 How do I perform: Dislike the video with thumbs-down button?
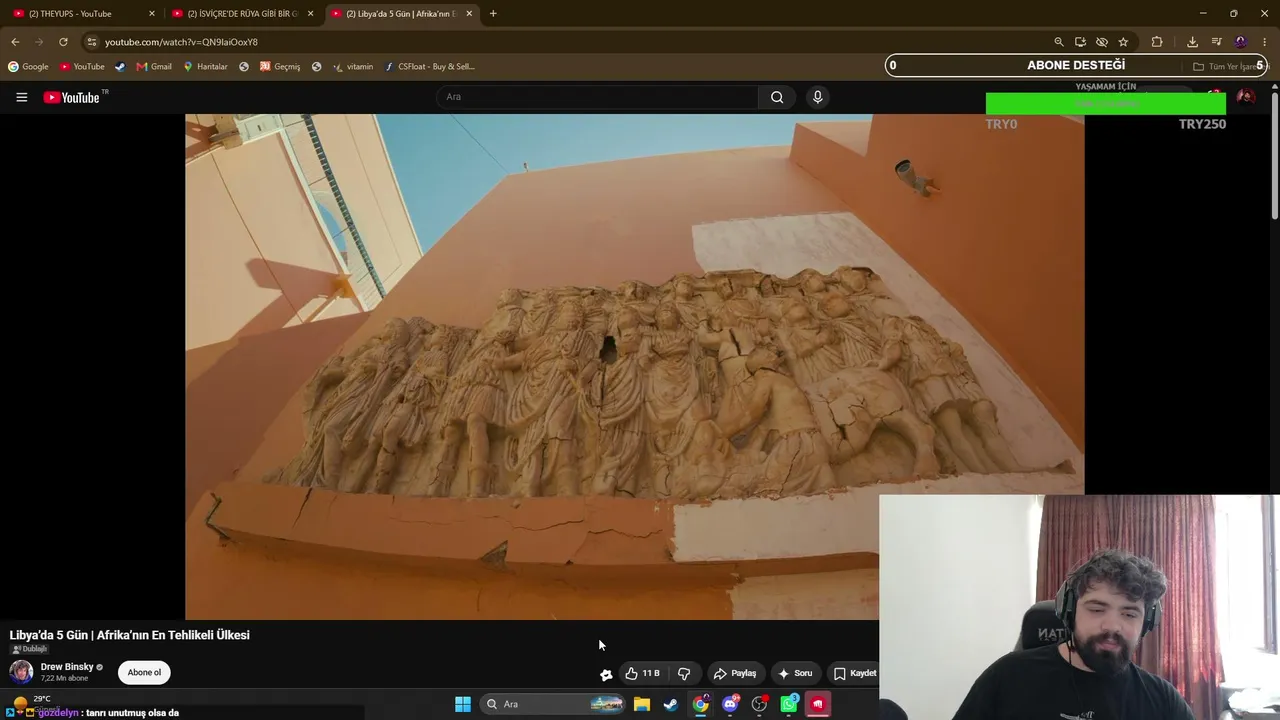pos(684,674)
